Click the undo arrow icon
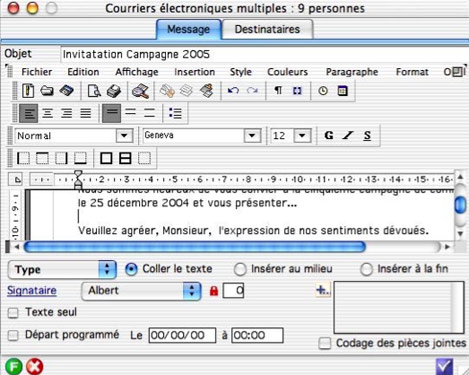The height and width of the screenshot is (375, 469). (x=233, y=91)
